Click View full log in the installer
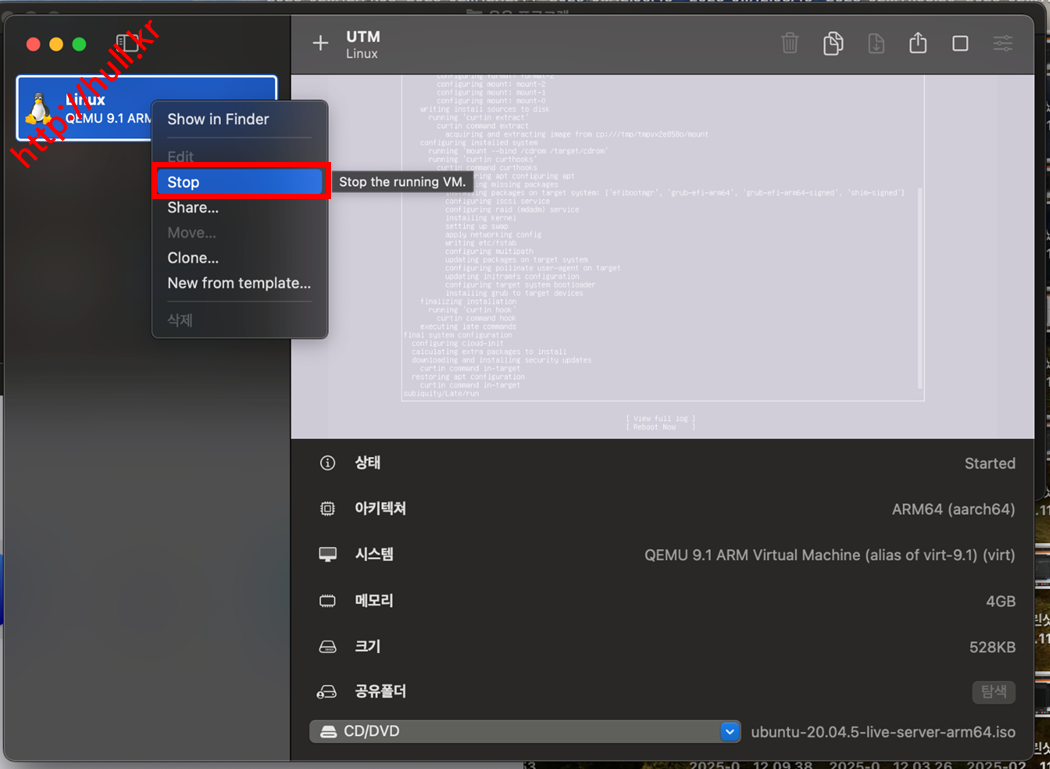Screen dimensions: 1050x769 point(660,419)
